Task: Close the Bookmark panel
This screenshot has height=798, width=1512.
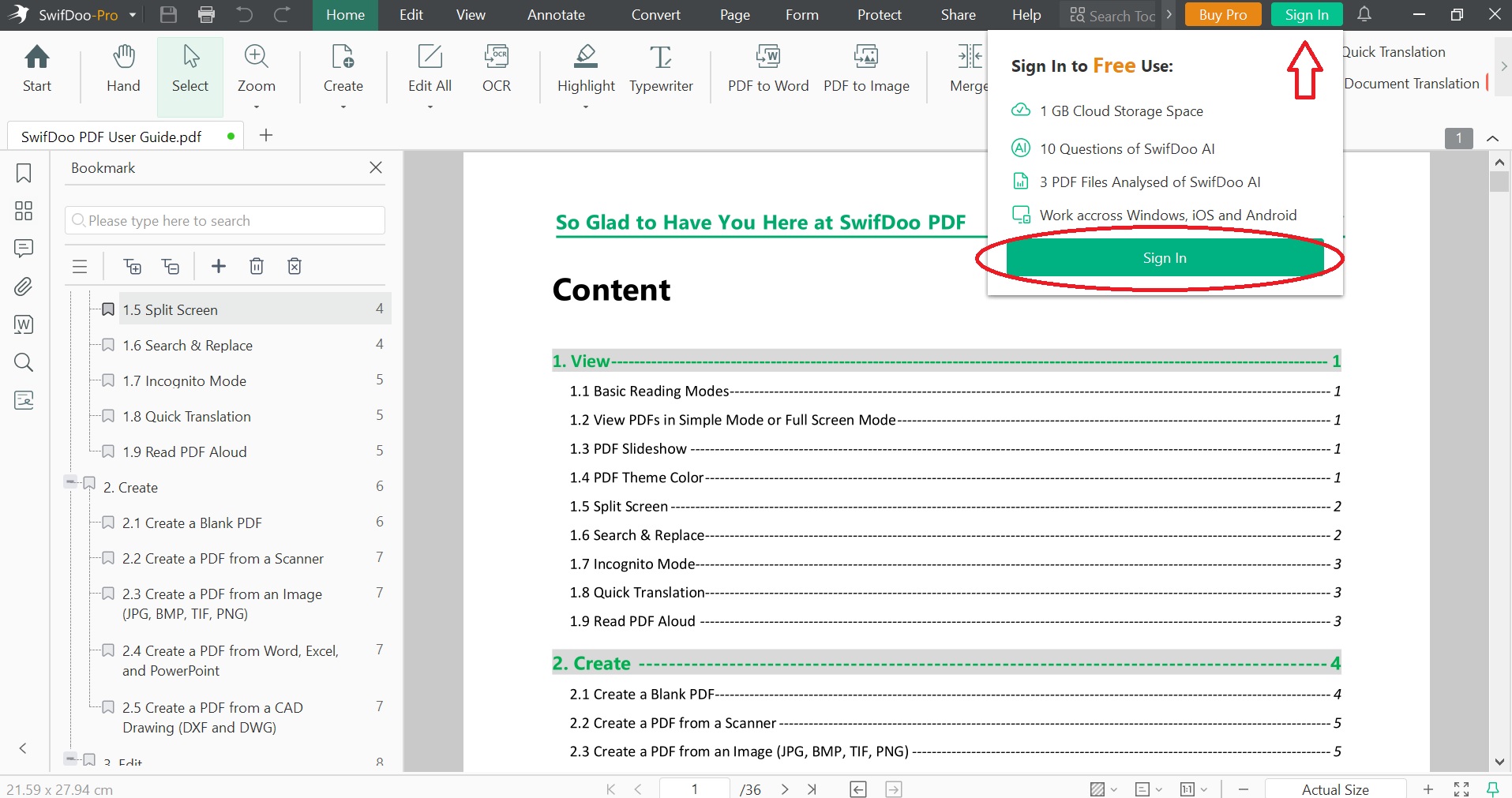Action: pos(376,167)
